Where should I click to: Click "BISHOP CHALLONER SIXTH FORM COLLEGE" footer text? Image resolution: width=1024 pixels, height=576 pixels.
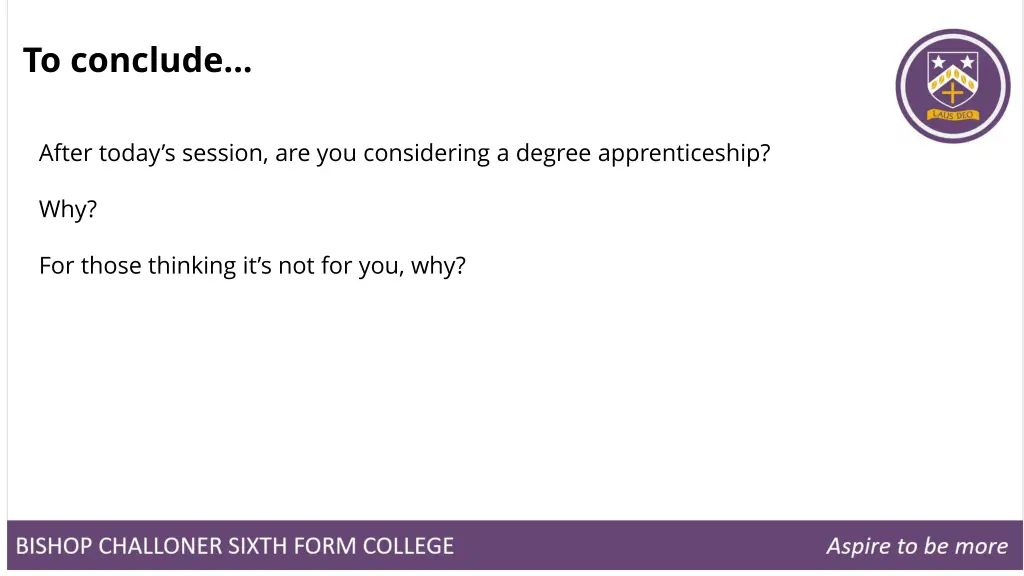pos(234,546)
